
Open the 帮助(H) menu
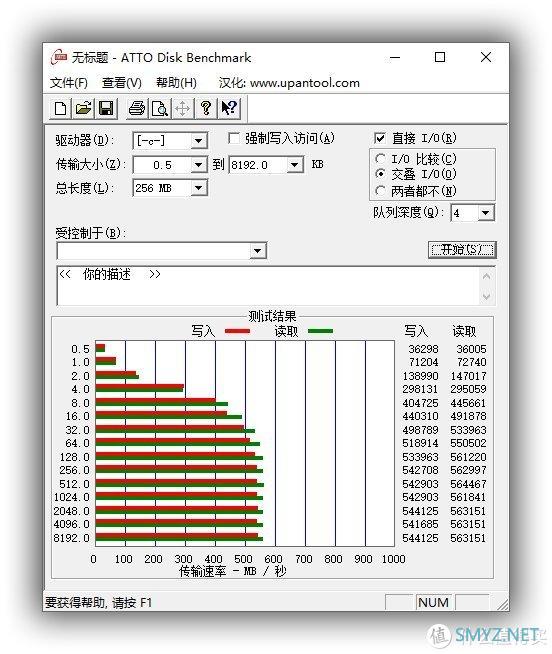176,83
